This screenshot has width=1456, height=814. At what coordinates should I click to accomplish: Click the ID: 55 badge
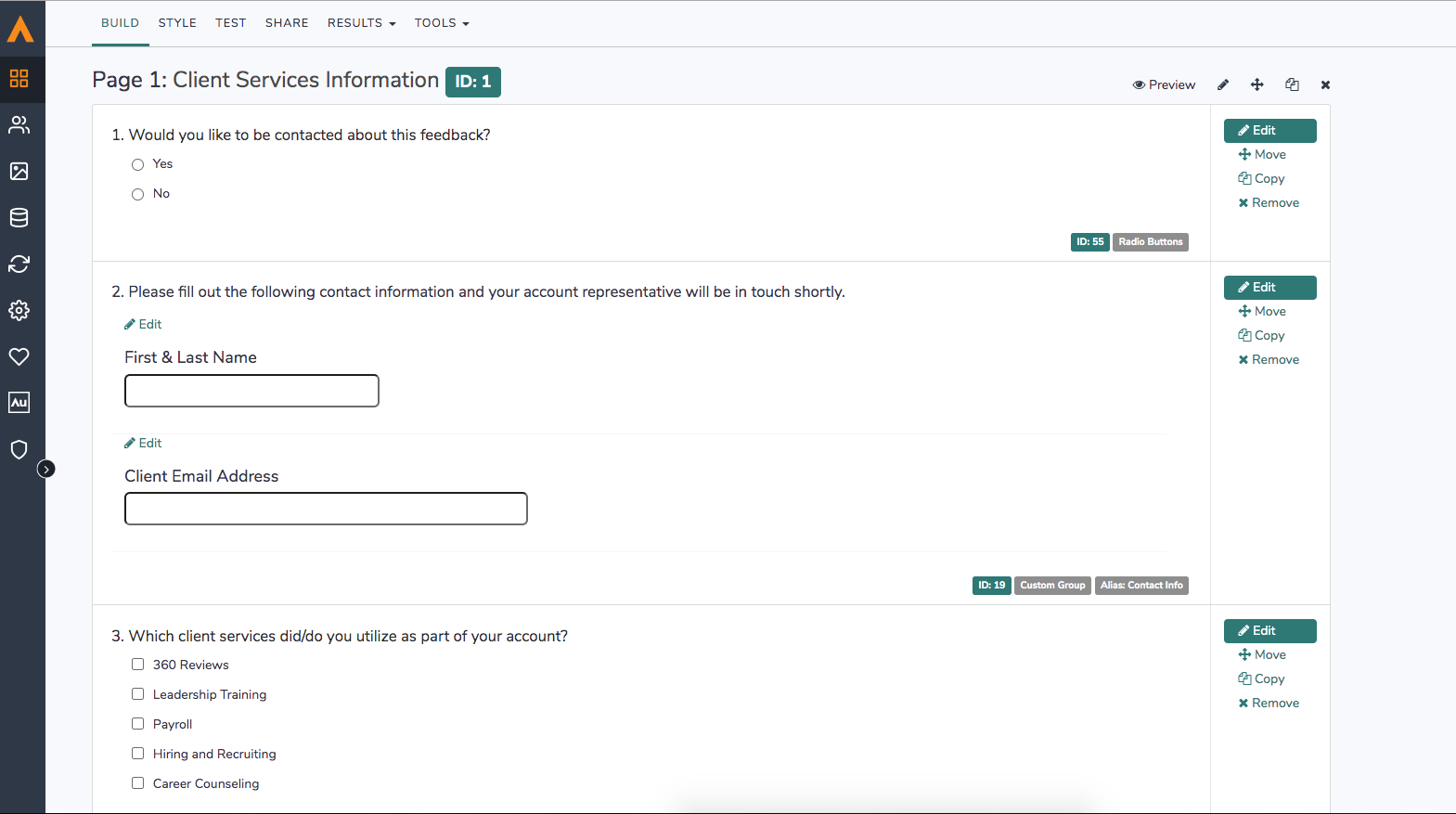(x=1090, y=242)
